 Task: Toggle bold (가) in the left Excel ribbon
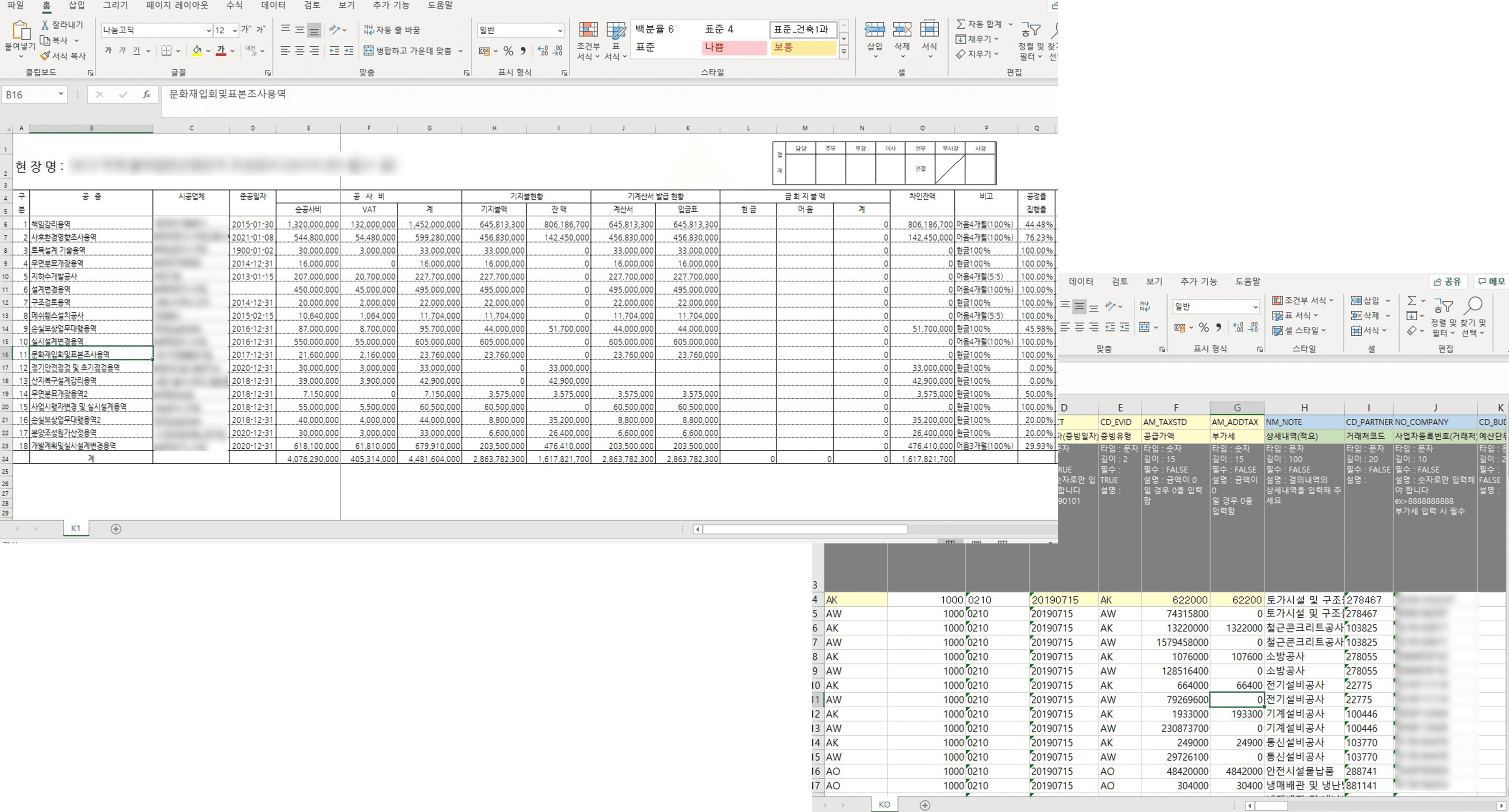[108, 51]
